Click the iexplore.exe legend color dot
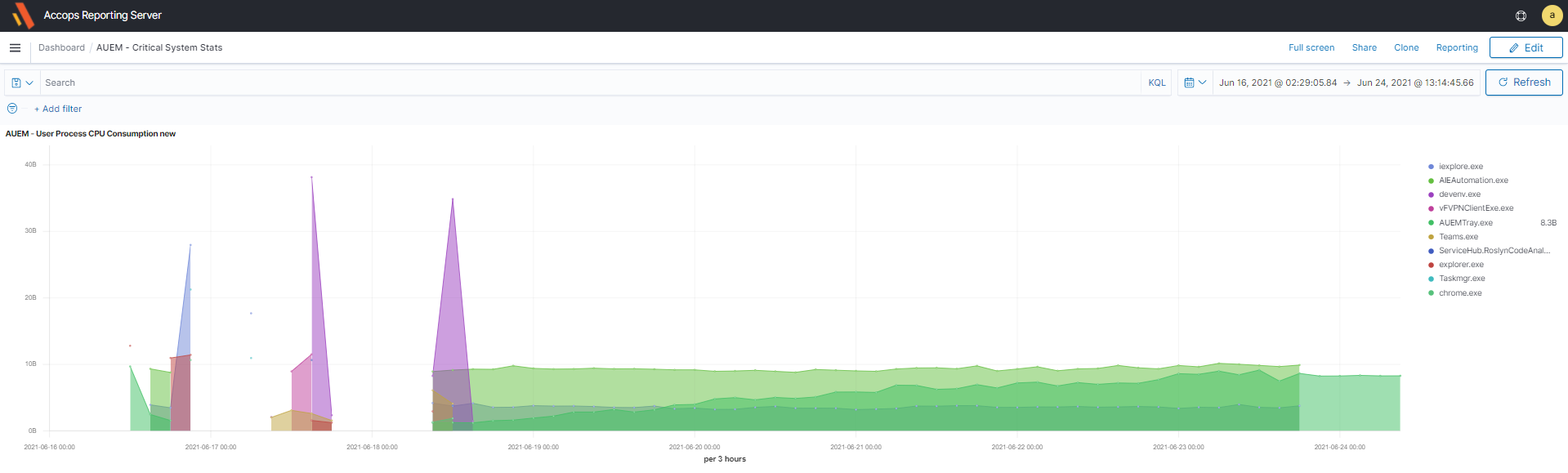1568x473 pixels. [1431, 167]
